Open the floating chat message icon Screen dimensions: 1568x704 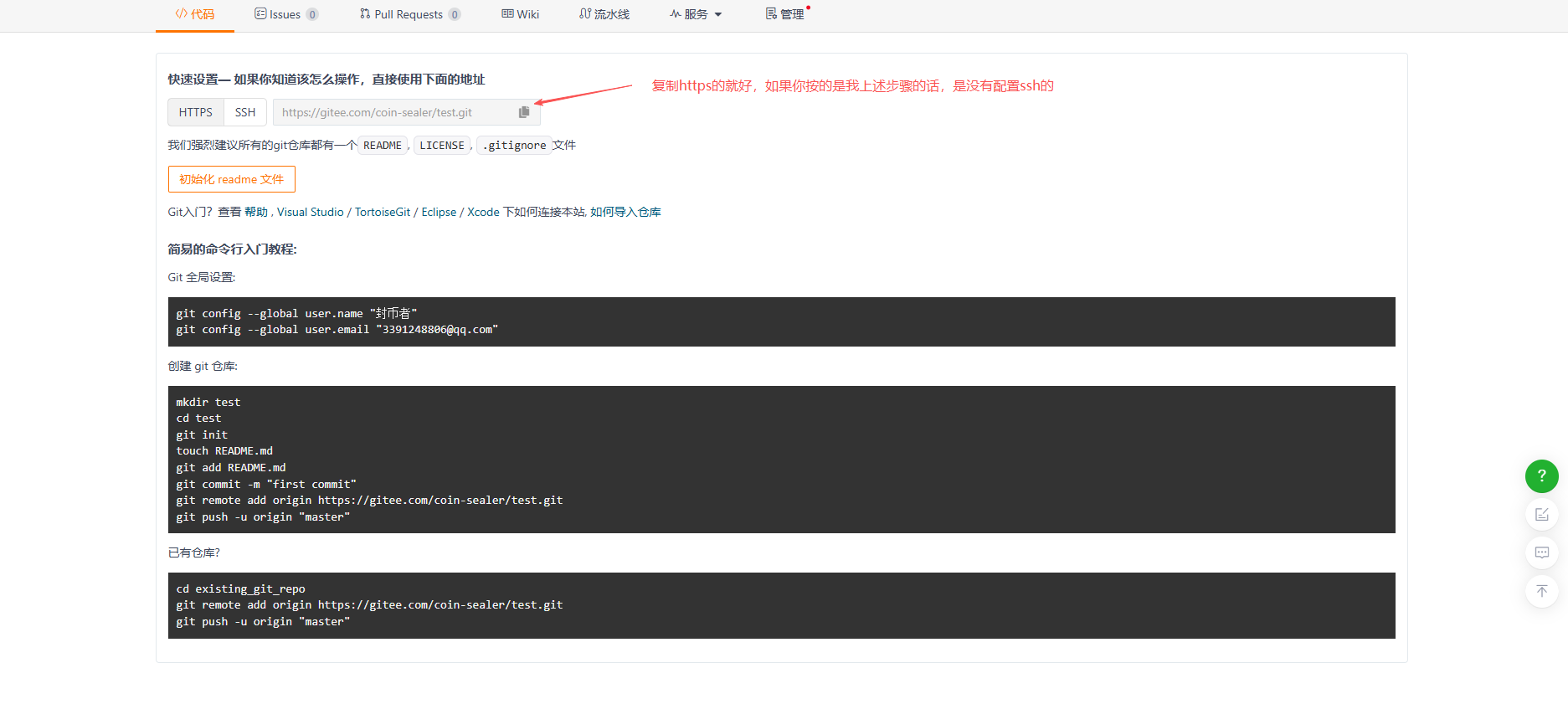tap(1542, 552)
